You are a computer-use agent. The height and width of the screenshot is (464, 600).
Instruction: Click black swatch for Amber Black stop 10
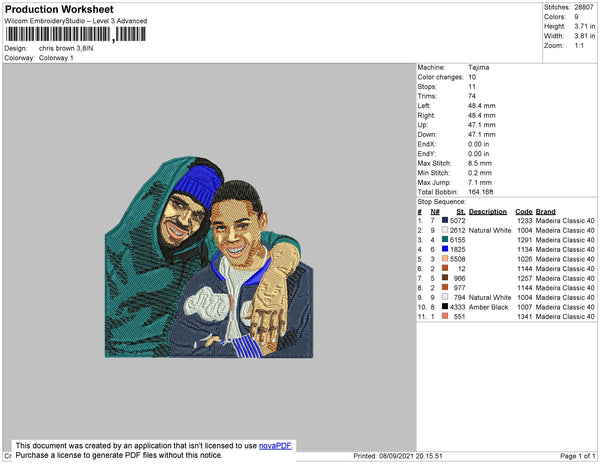[x=445, y=306]
